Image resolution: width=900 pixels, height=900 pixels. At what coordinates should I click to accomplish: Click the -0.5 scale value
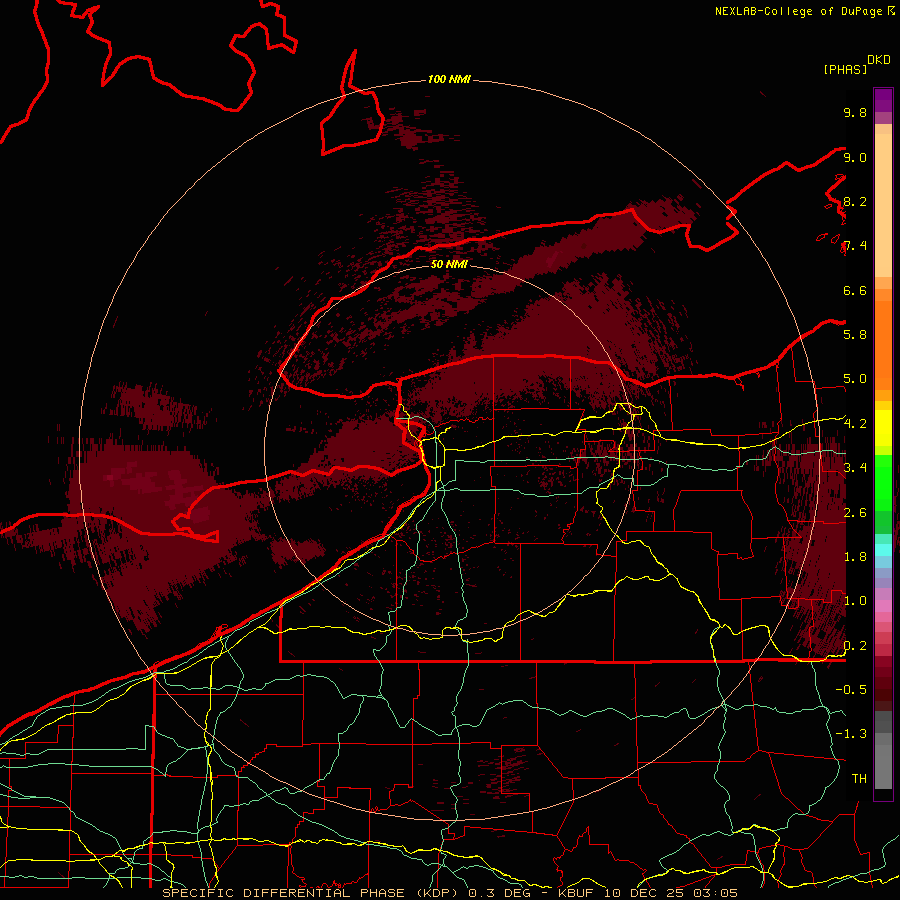point(851,690)
